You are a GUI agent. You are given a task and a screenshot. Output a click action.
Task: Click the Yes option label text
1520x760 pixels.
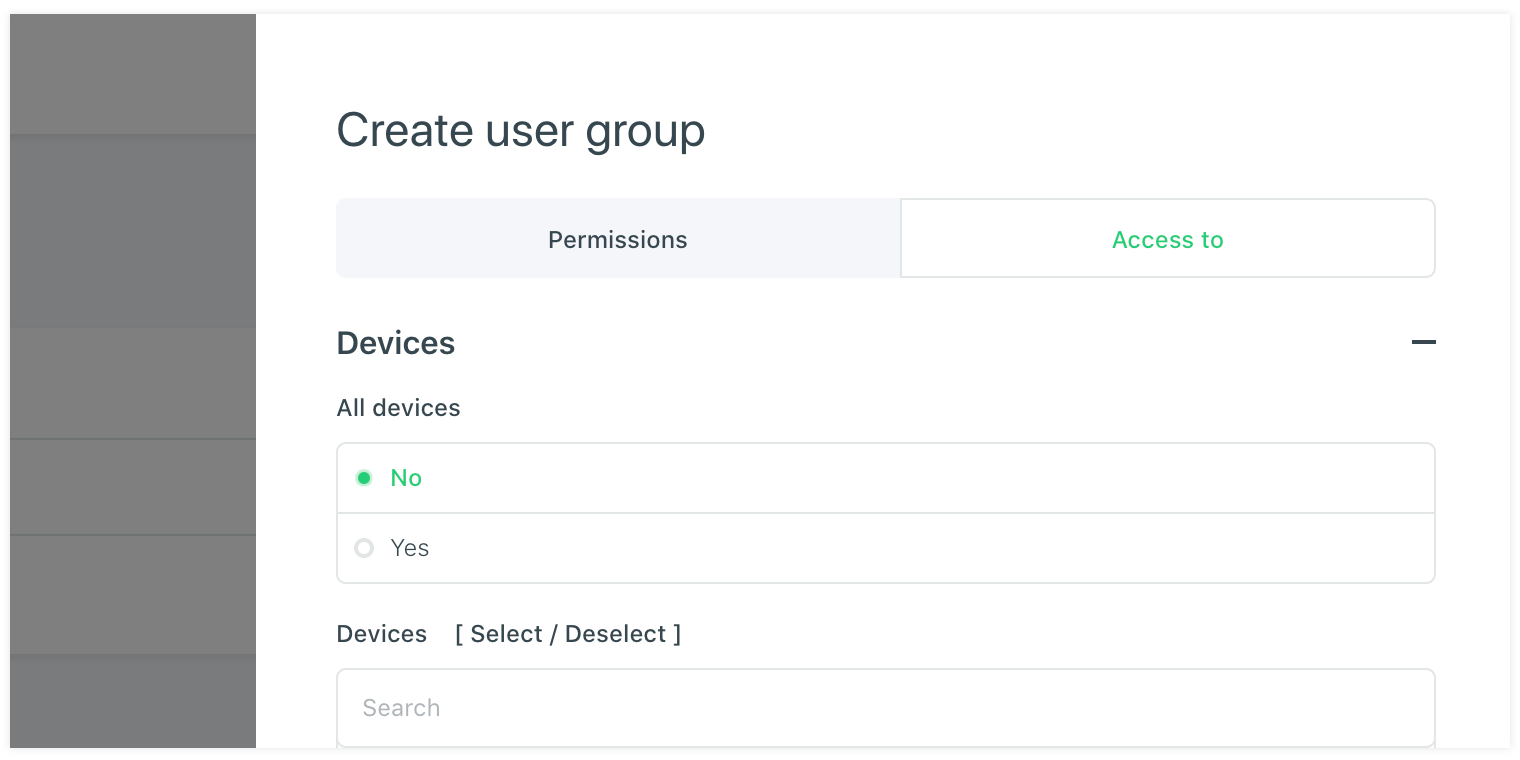409,548
